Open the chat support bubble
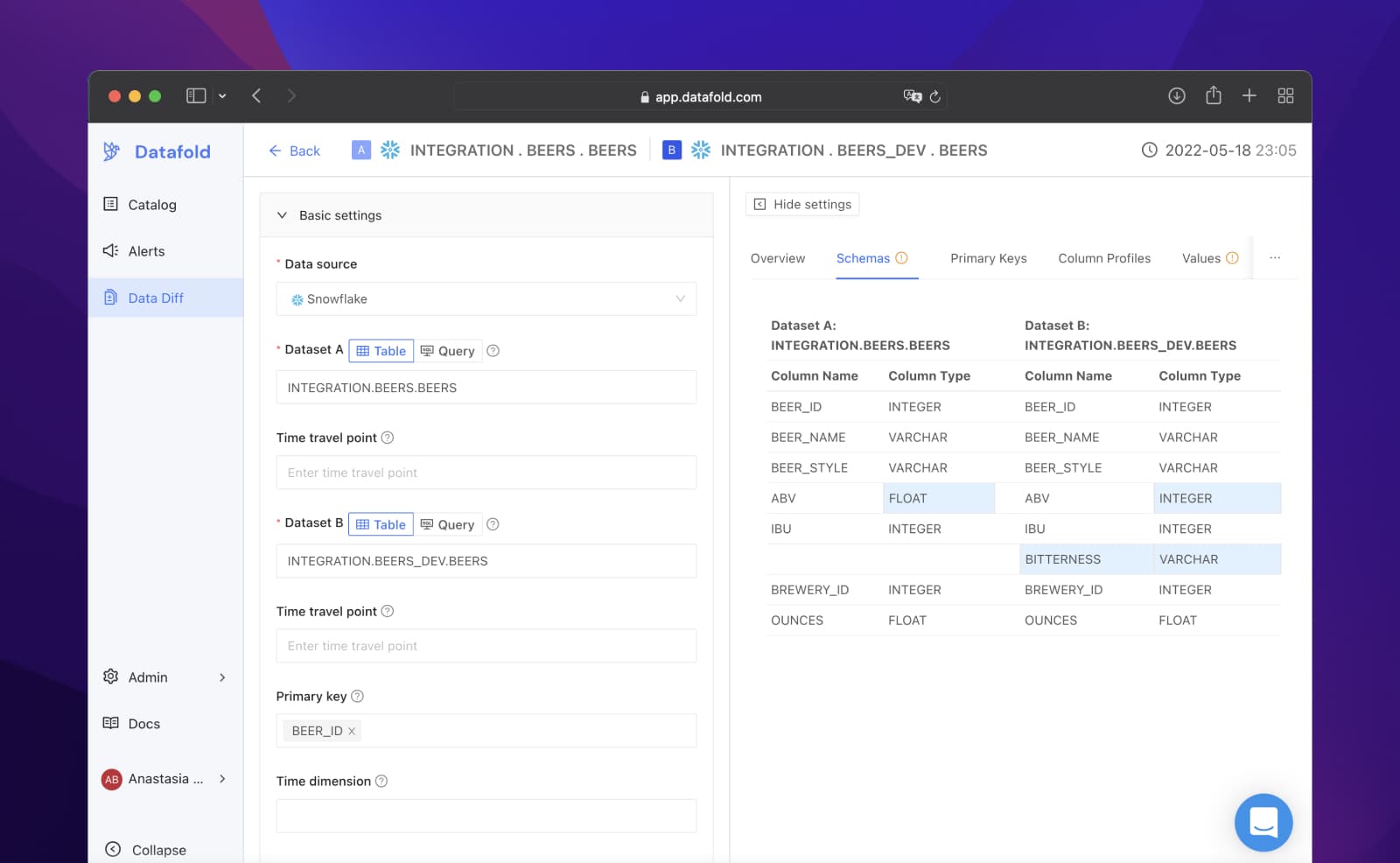Screen dimensions: 1400x863 pyautogui.click(x=1263, y=823)
